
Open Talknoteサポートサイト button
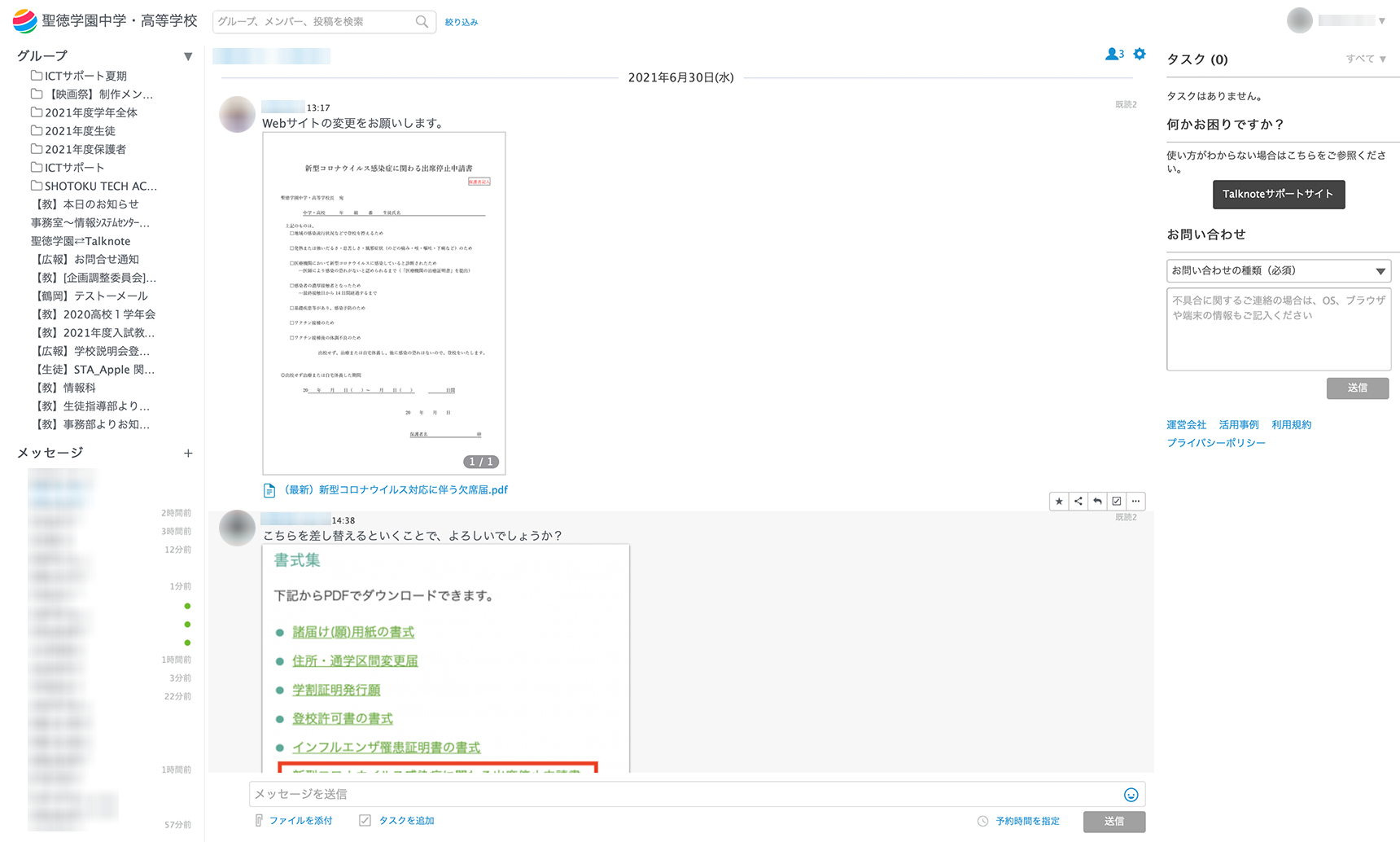(1278, 194)
